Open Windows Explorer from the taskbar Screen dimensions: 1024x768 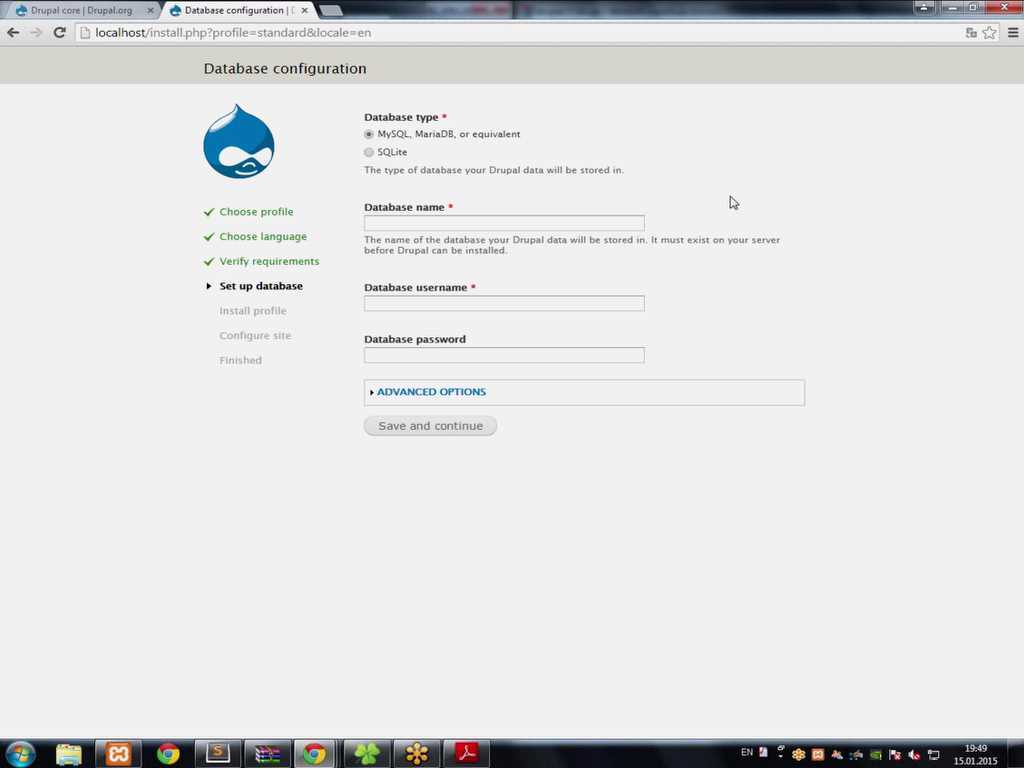click(x=69, y=754)
